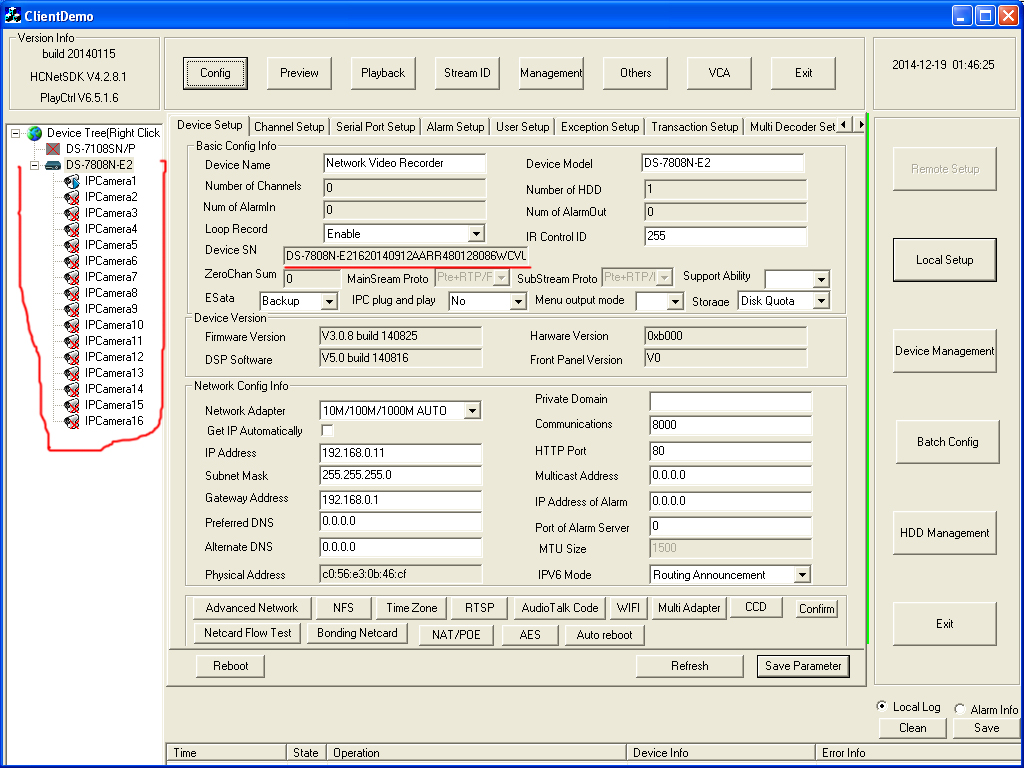Click the DS-7108SN/P offline device icon
The width and height of the screenshot is (1024, 768).
53,149
